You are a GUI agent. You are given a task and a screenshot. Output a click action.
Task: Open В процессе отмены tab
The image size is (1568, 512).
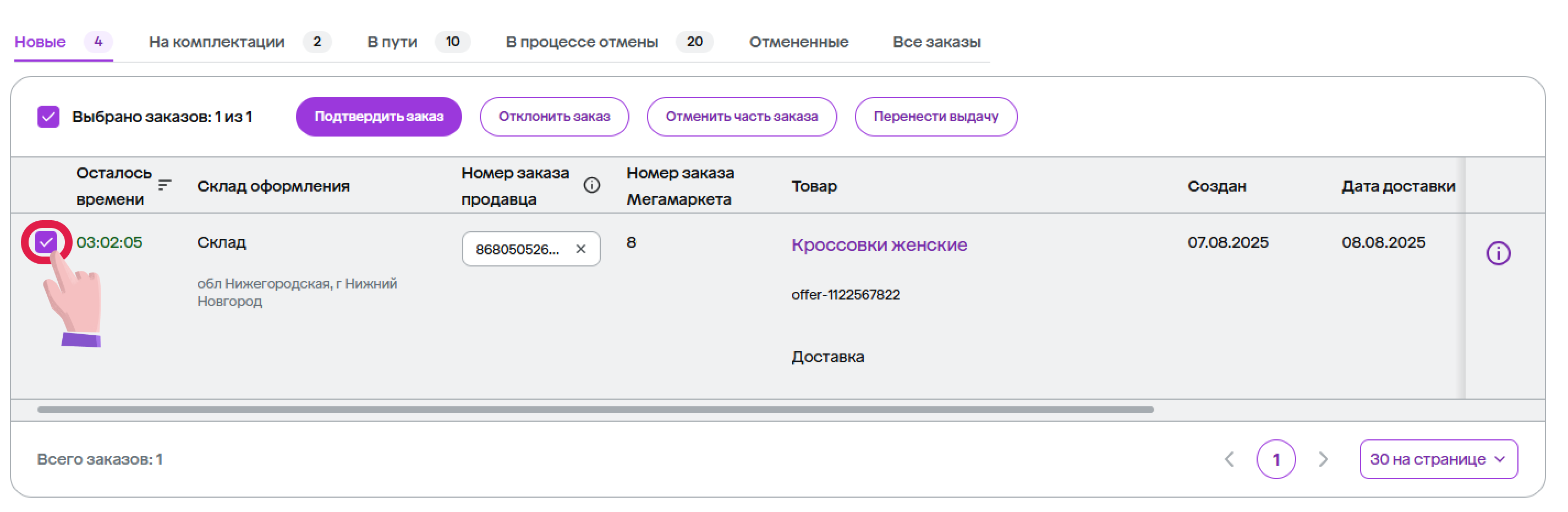pyautogui.click(x=582, y=42)
